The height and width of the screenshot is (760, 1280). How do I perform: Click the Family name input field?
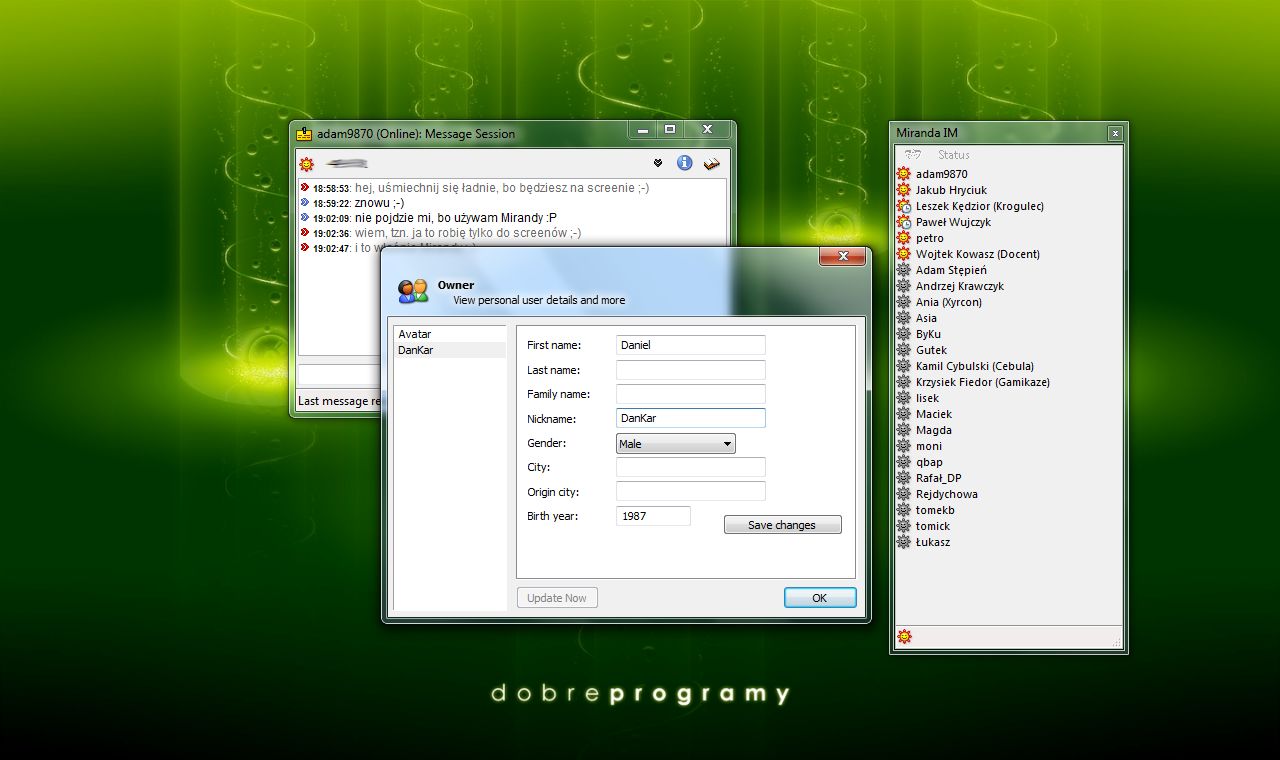pos(691,394)
